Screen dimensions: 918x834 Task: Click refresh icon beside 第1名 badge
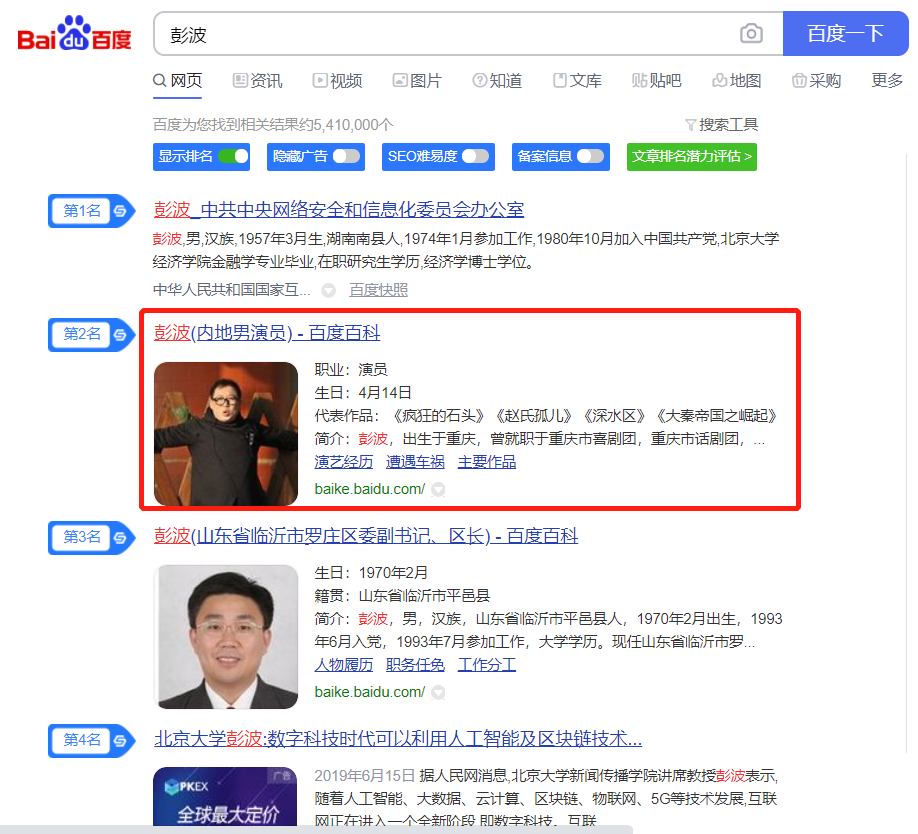tap(121, 211)
